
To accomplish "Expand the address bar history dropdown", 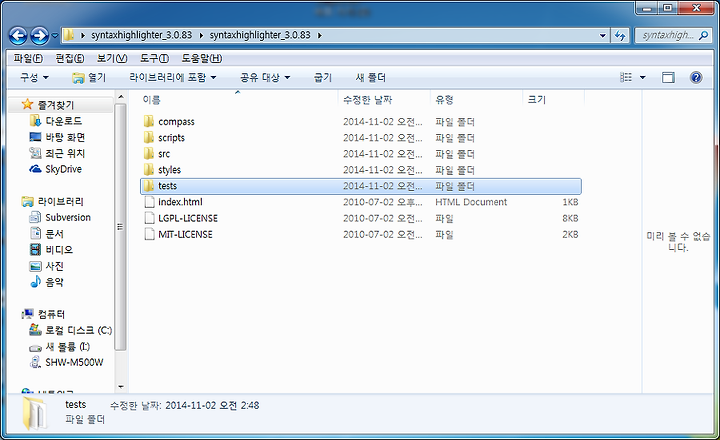I will pos(603,35).
